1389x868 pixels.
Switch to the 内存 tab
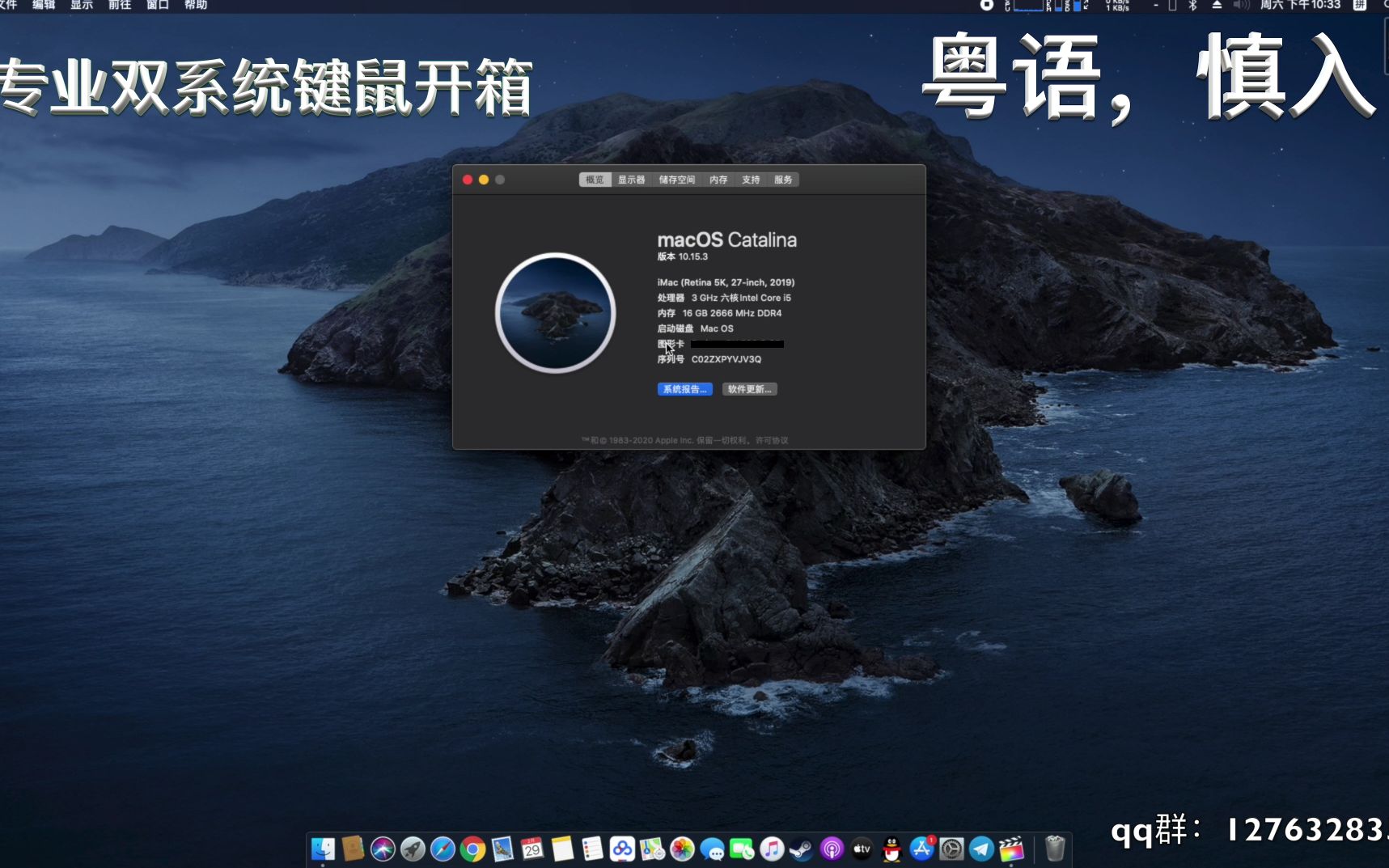click(x=718, y=180)
